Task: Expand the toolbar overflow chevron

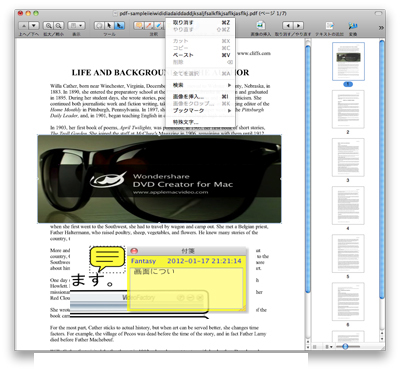Action: pos(381,28)
